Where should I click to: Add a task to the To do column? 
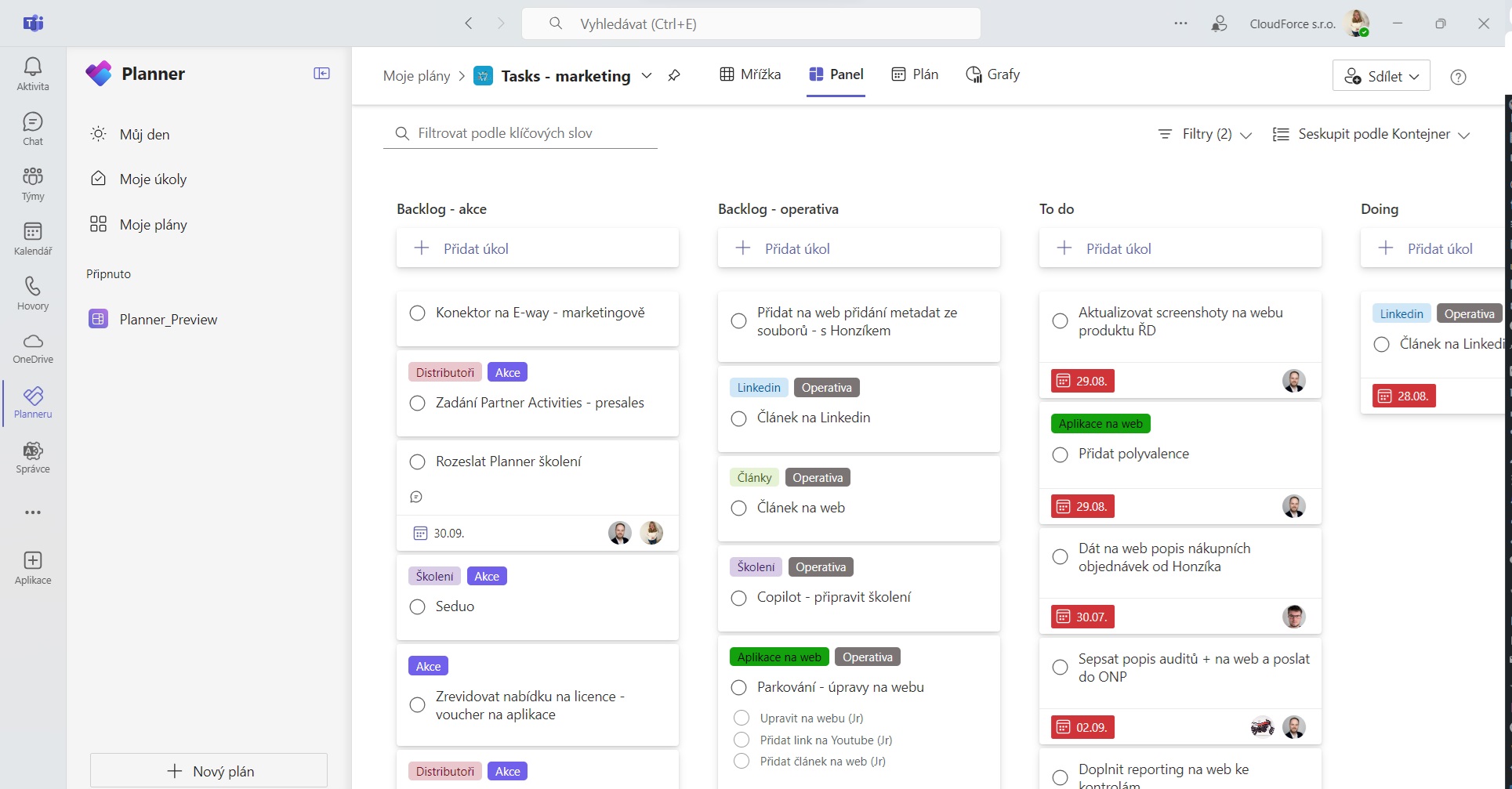(x=1180, y=248)
